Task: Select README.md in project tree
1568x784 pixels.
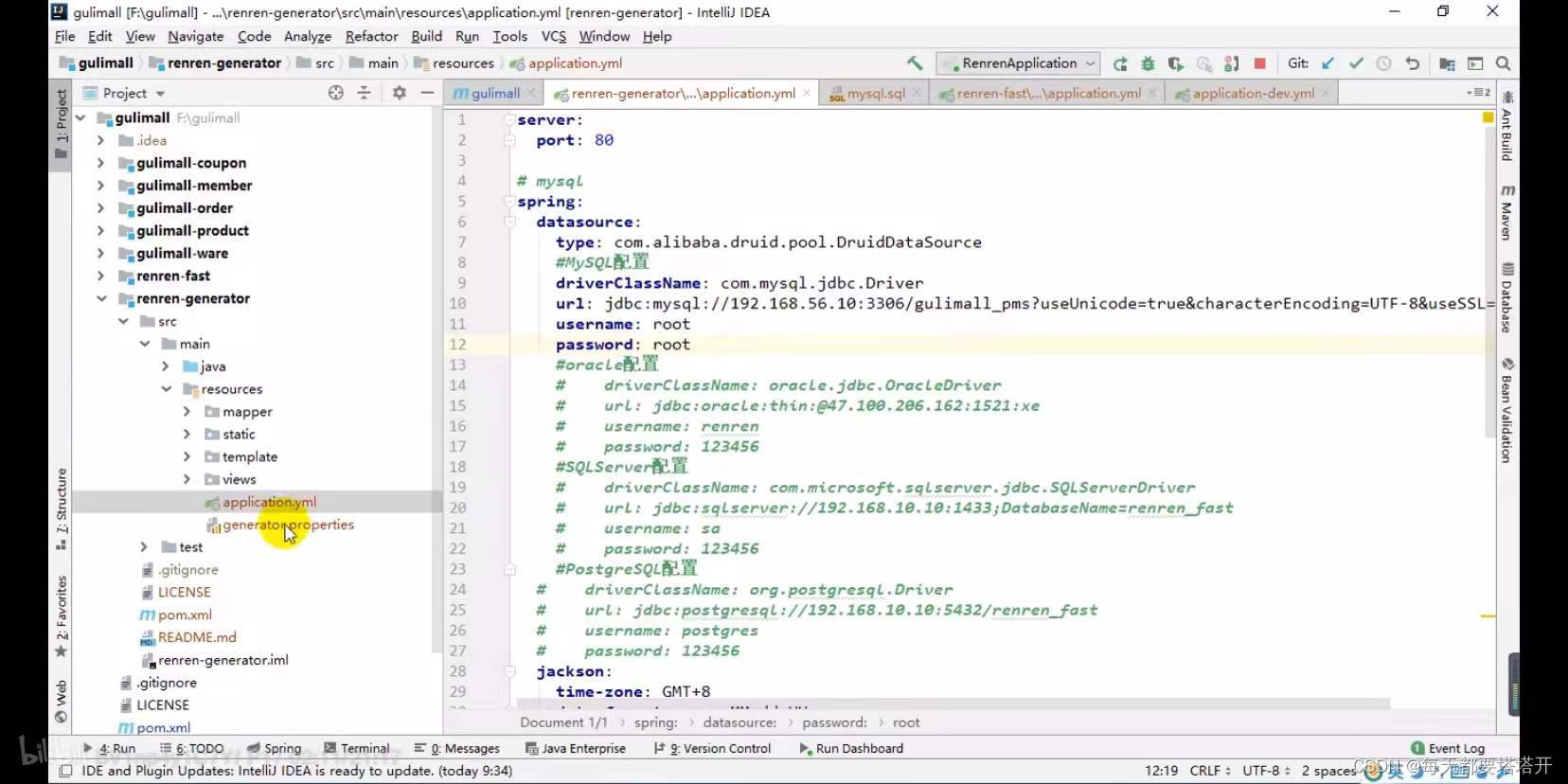Action: click(x=197, y=637)
